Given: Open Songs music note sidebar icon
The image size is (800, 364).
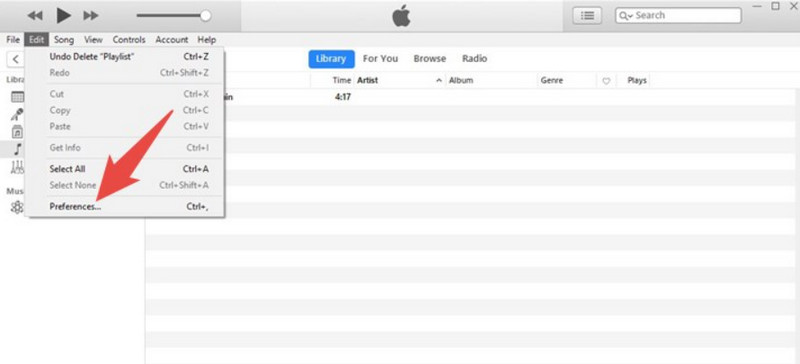Looking at the screenshot, I should click(x=17, y=149).
